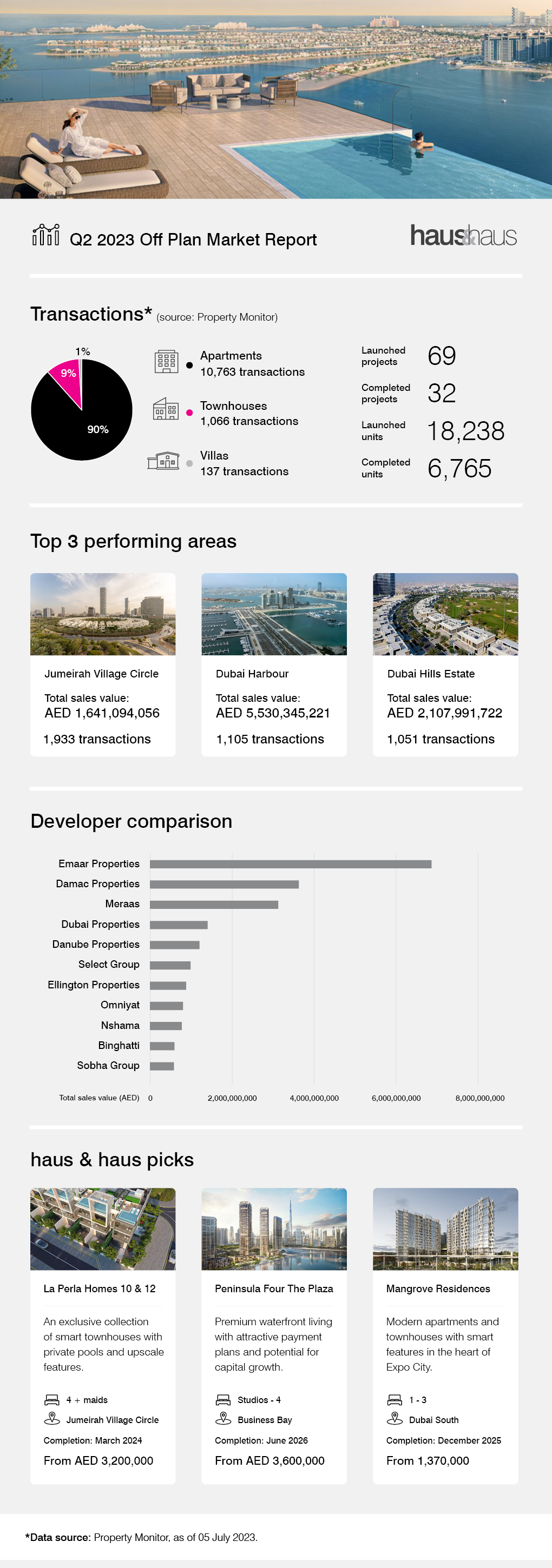Click the 9% pink pie slice

(69, 378)
